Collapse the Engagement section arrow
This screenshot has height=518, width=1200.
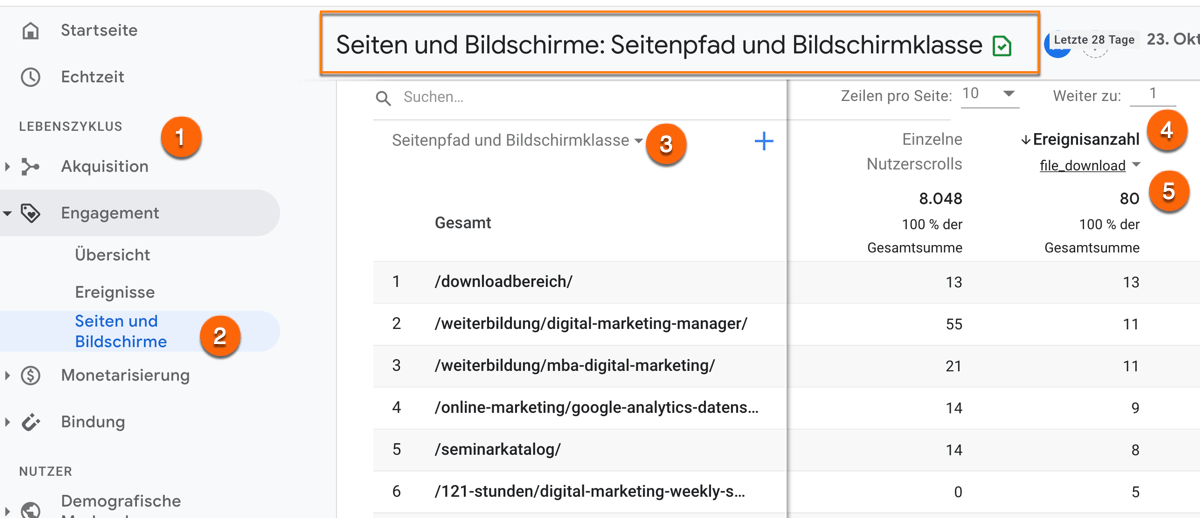point(8,213)
